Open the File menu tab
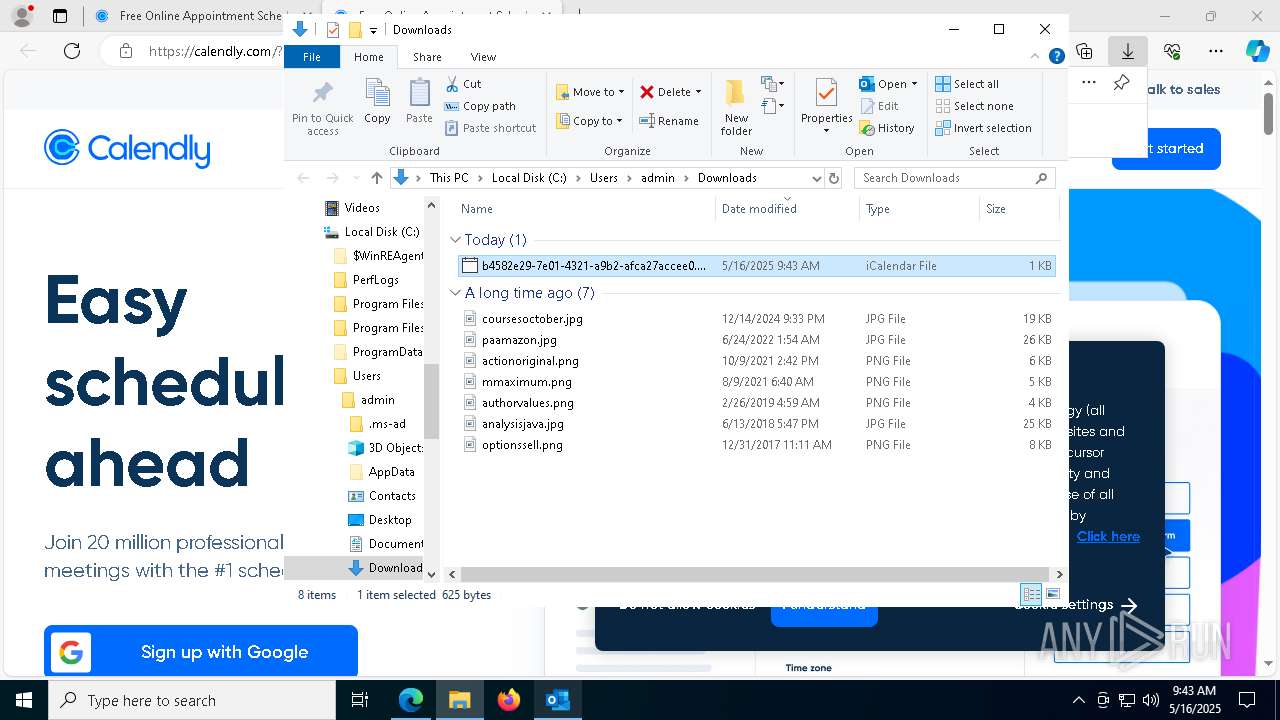The image size is (1280, 720). click(x=312, y=57)
